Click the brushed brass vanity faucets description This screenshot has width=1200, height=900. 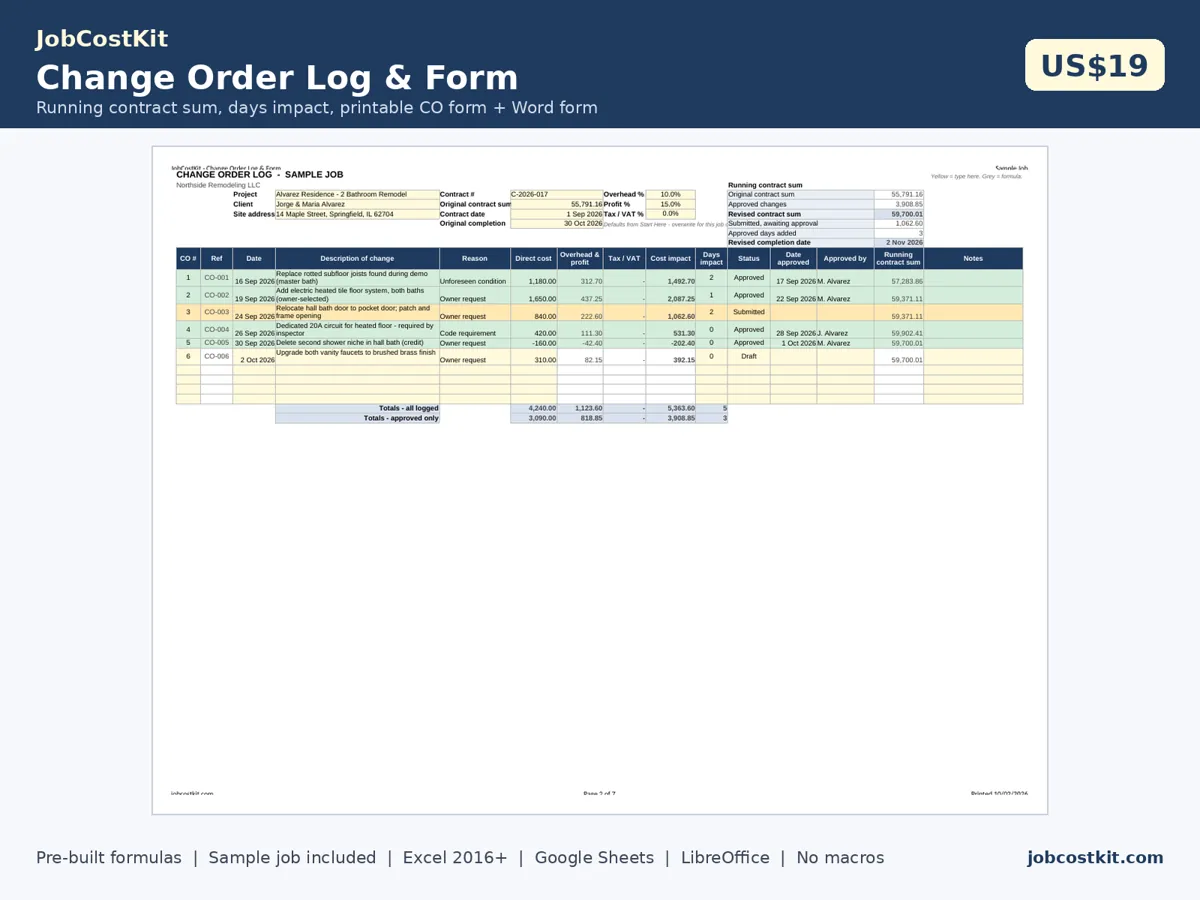[357, 356]
